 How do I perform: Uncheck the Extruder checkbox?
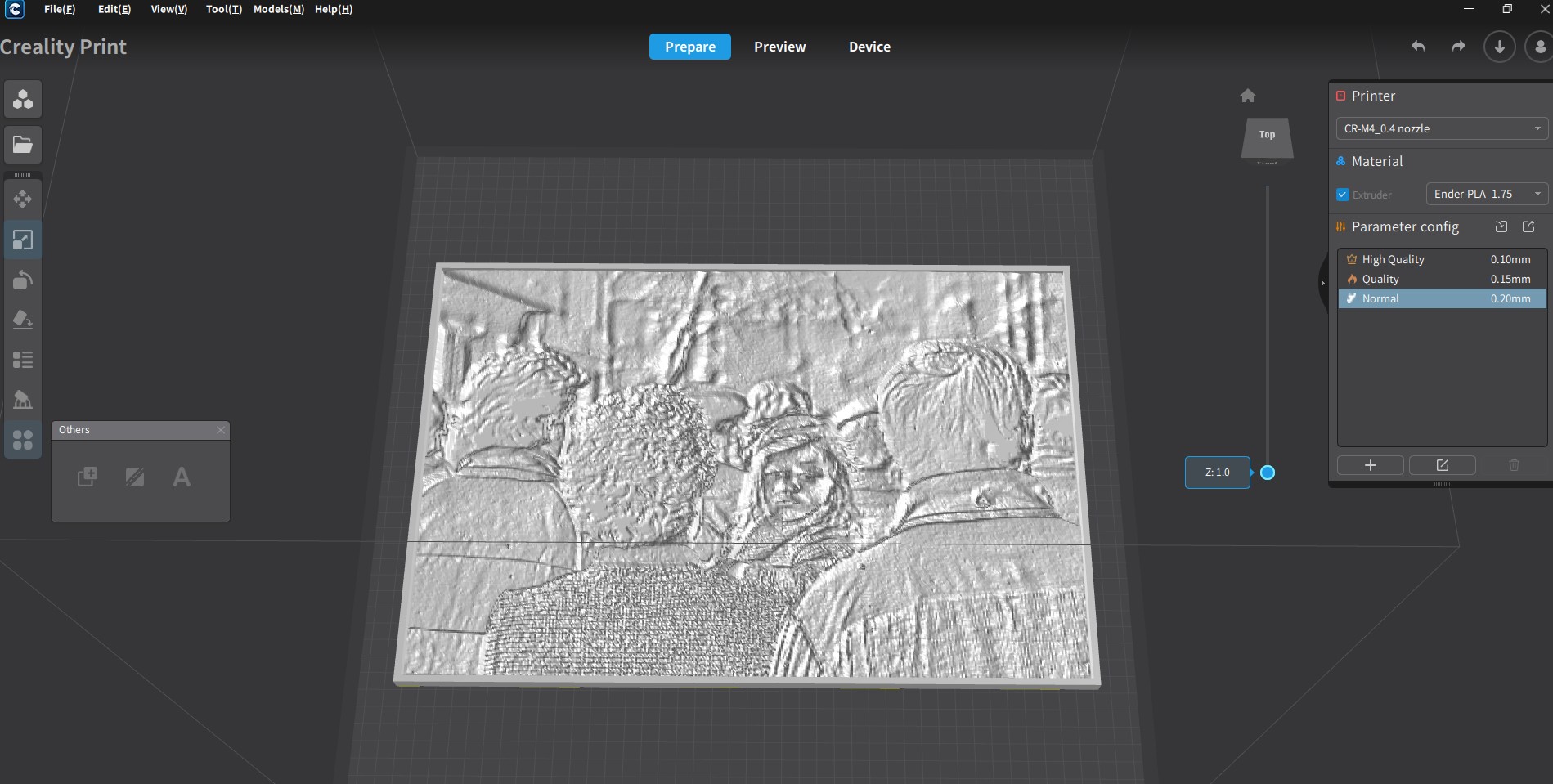(x=1342, y=195)
